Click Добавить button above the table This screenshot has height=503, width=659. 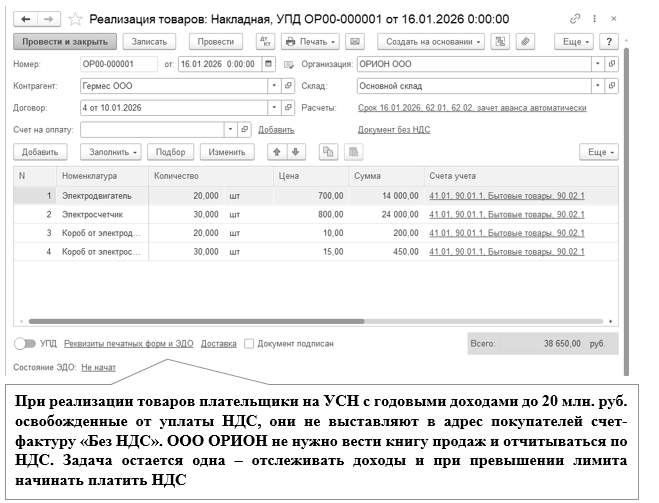click(40, 152)
